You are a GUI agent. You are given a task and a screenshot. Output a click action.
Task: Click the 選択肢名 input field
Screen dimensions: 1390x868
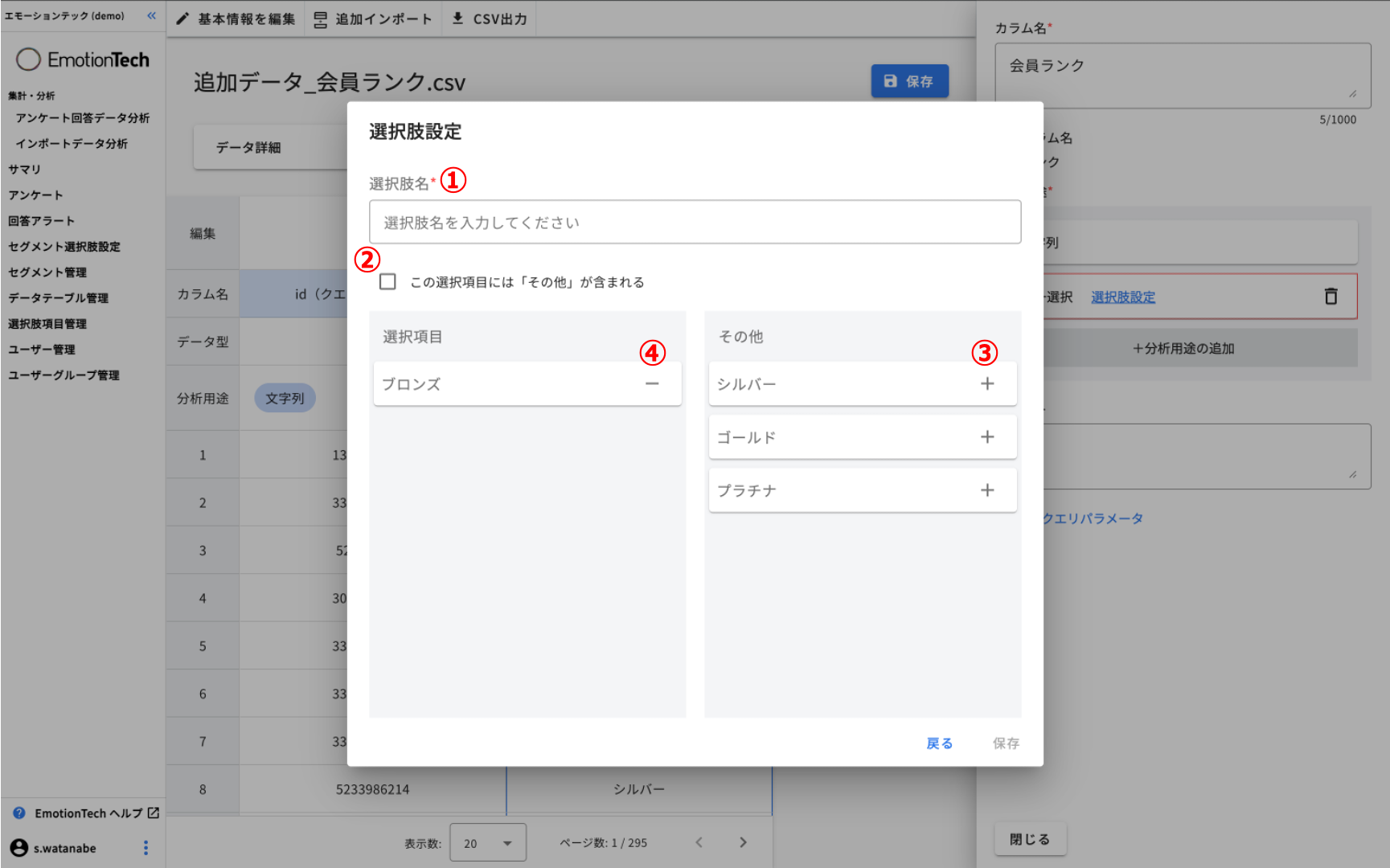coord(695,223)
